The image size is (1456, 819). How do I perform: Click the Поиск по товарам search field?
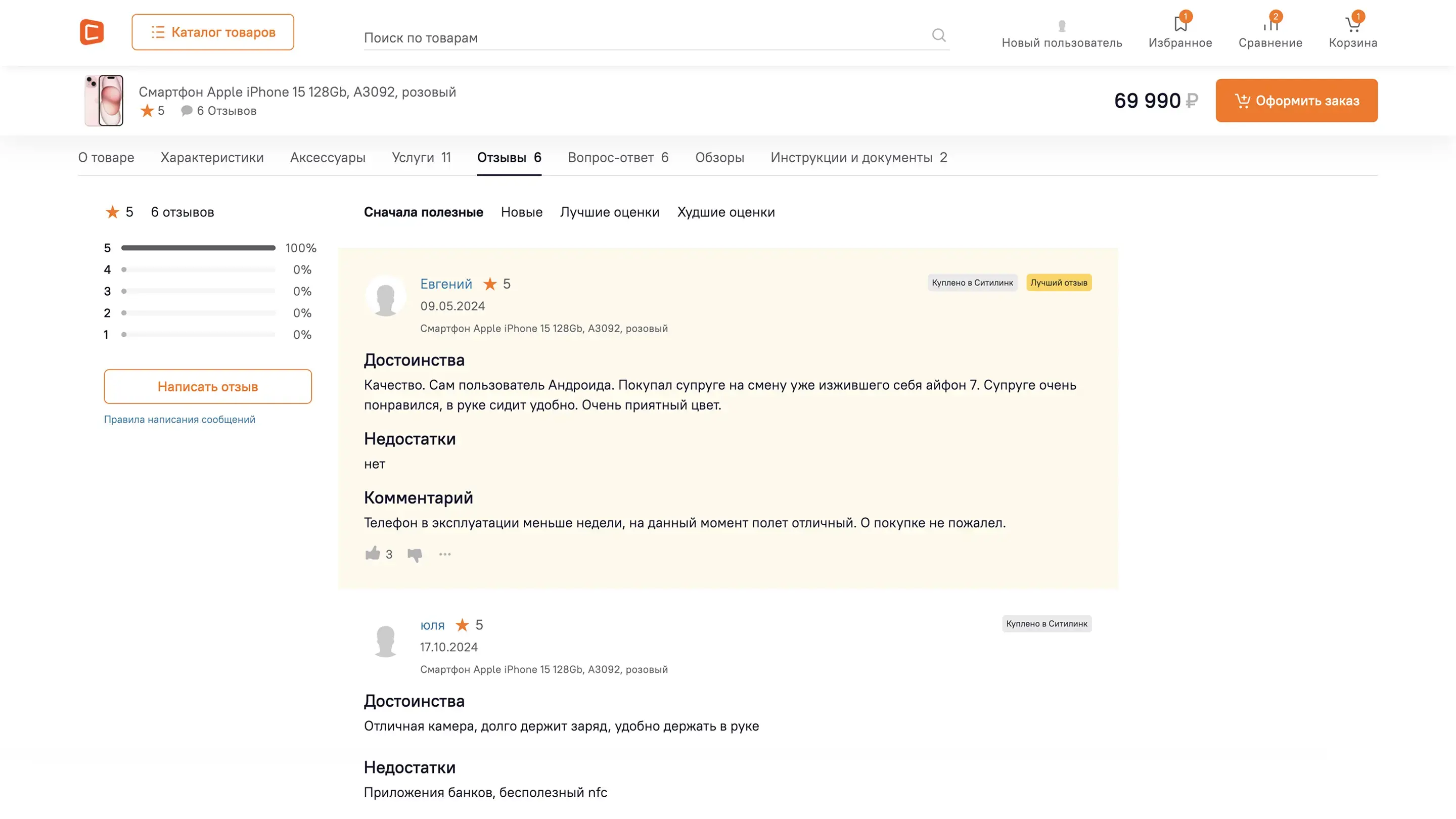tap(645, 37)
